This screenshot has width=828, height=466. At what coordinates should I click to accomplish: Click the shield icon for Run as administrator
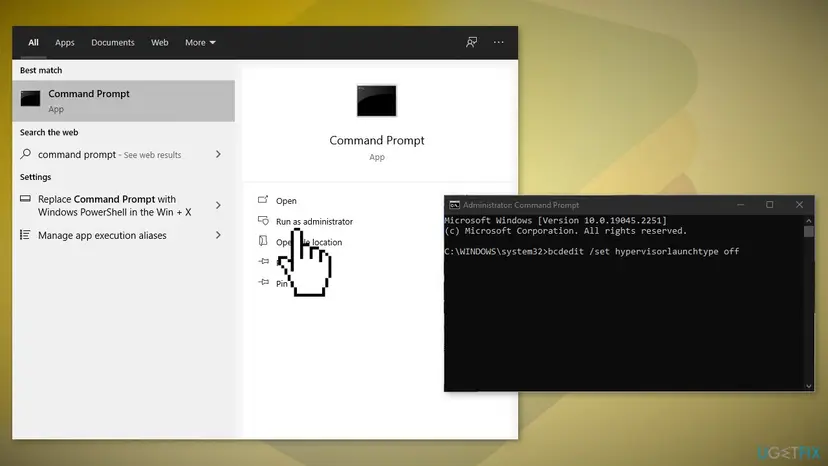click(x=263, y=220)
